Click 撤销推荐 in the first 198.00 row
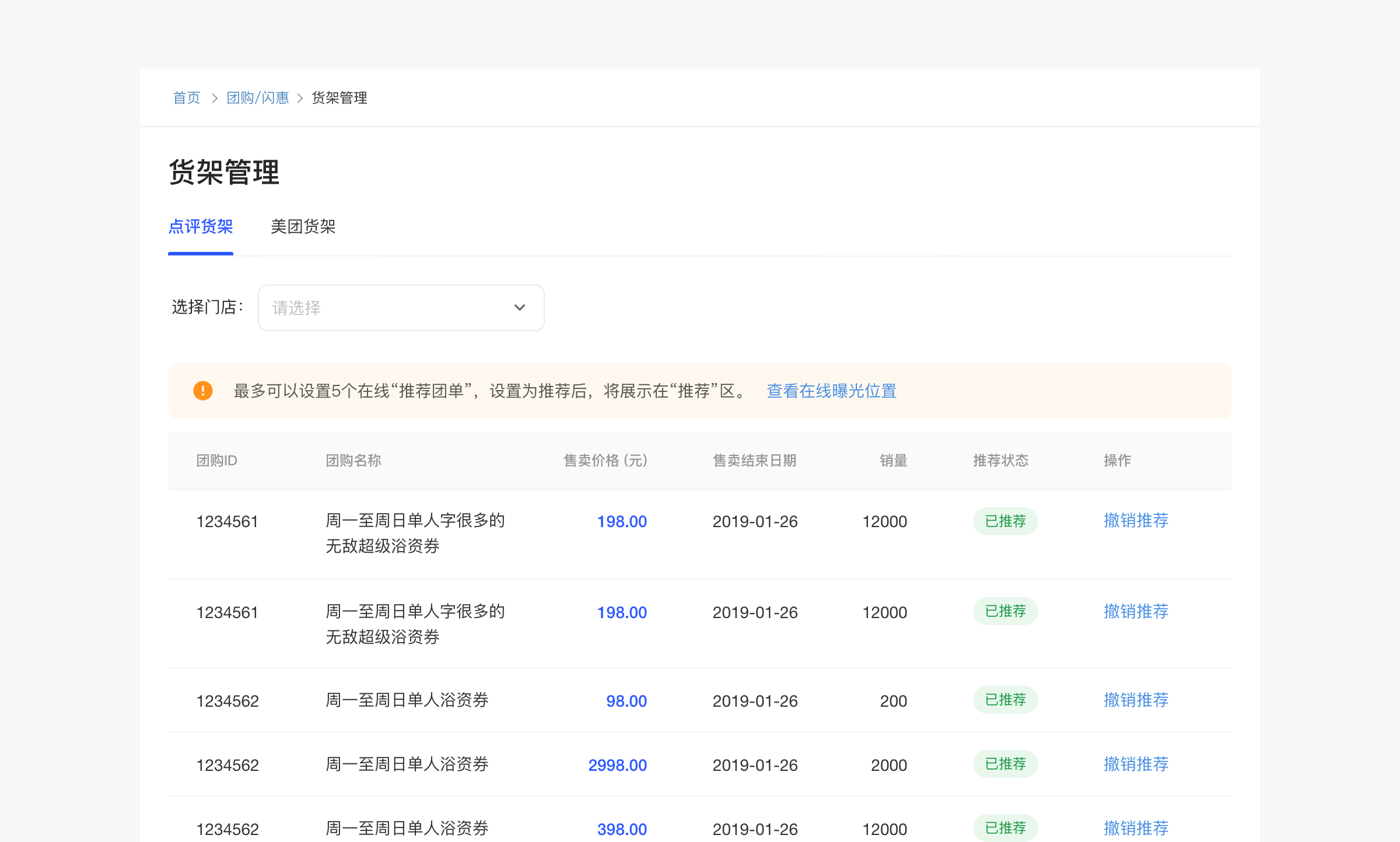The height and width of the screenshot is (842, 1400). coord(1136,521)
